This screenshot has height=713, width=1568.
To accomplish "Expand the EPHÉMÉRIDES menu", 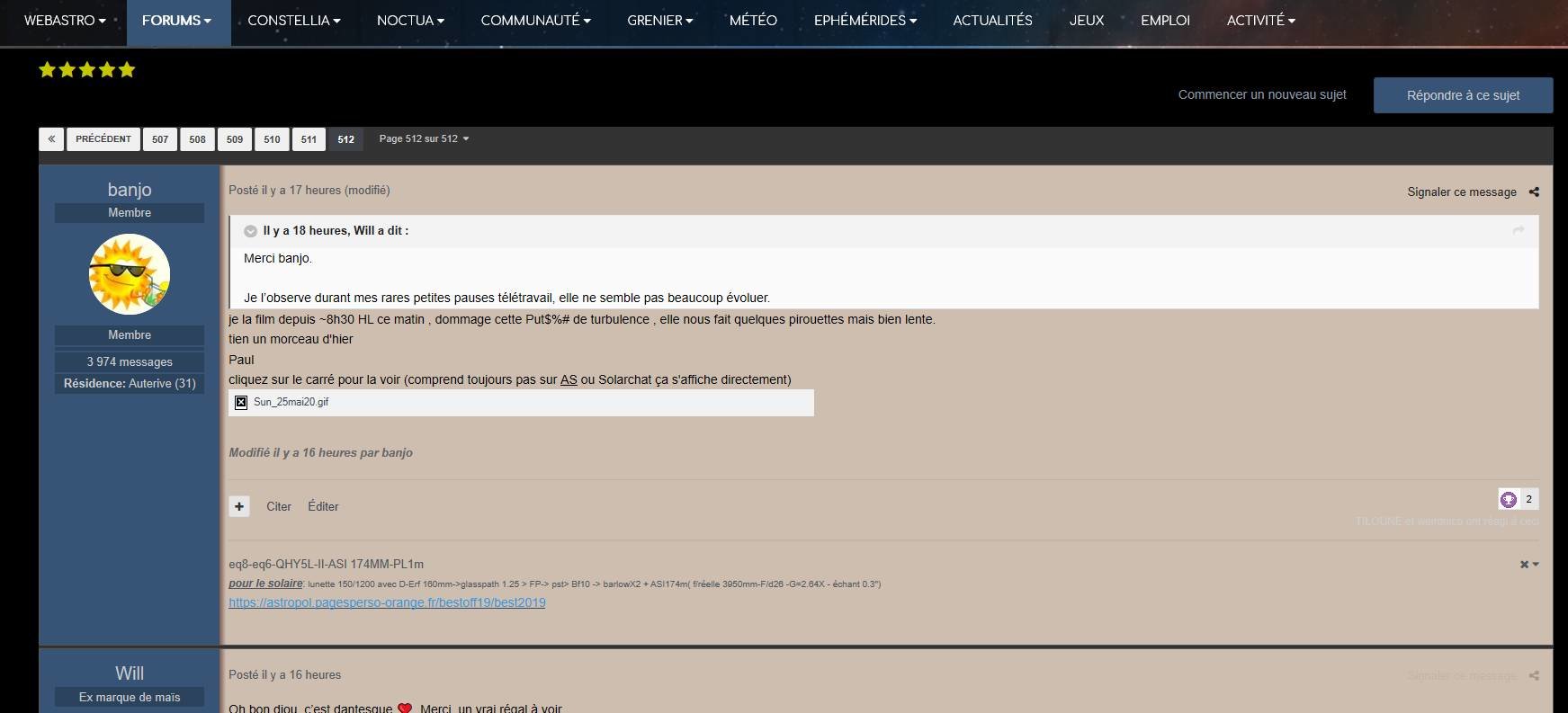I will (x=865, y=21).
